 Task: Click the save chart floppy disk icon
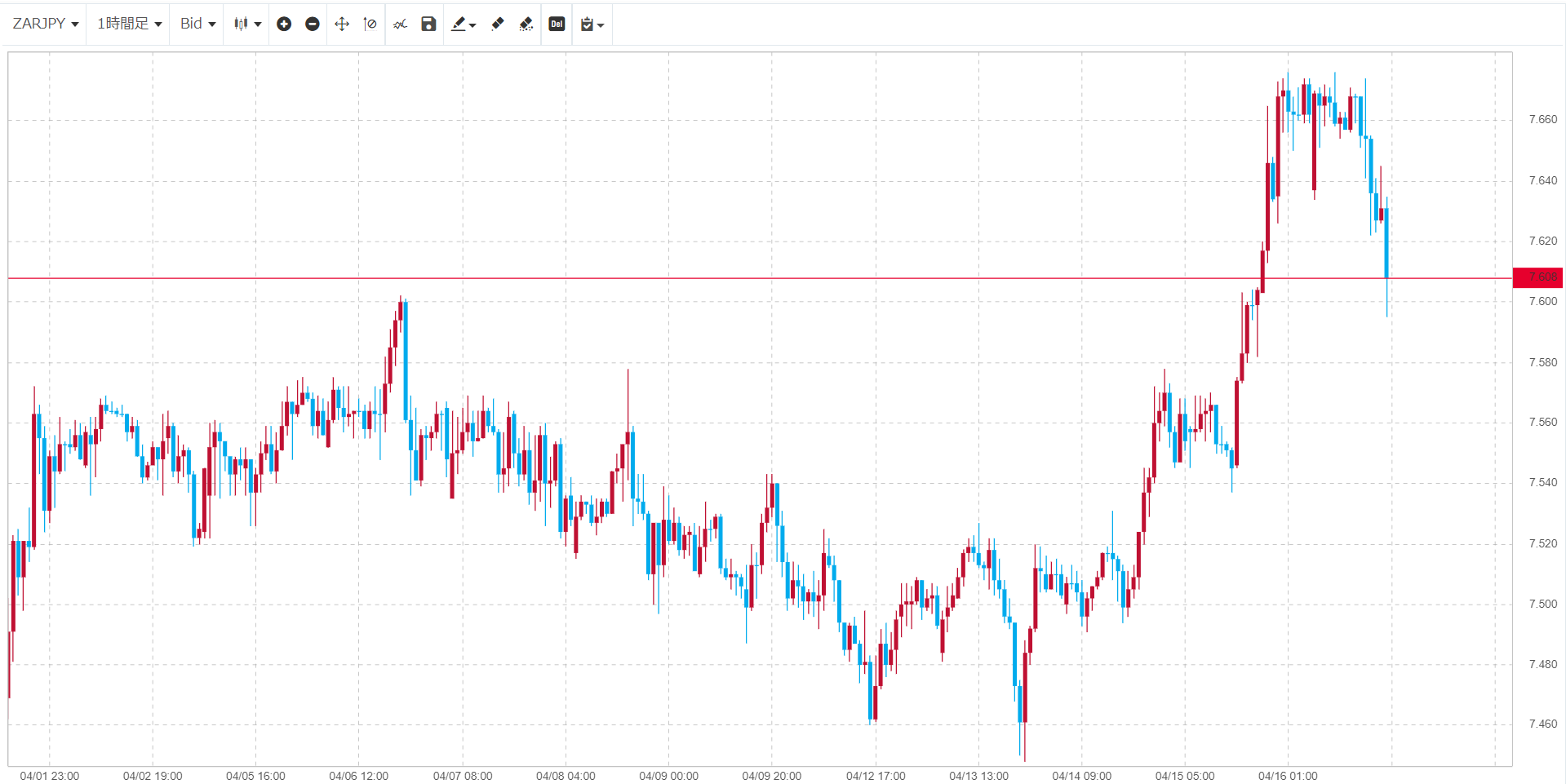point(428,24)
